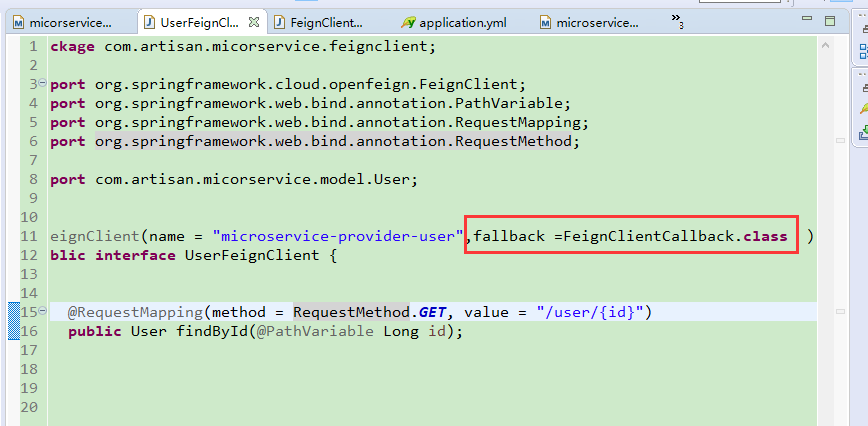
Task: Click the editor scrollbar up arrow
Action: 825,45
